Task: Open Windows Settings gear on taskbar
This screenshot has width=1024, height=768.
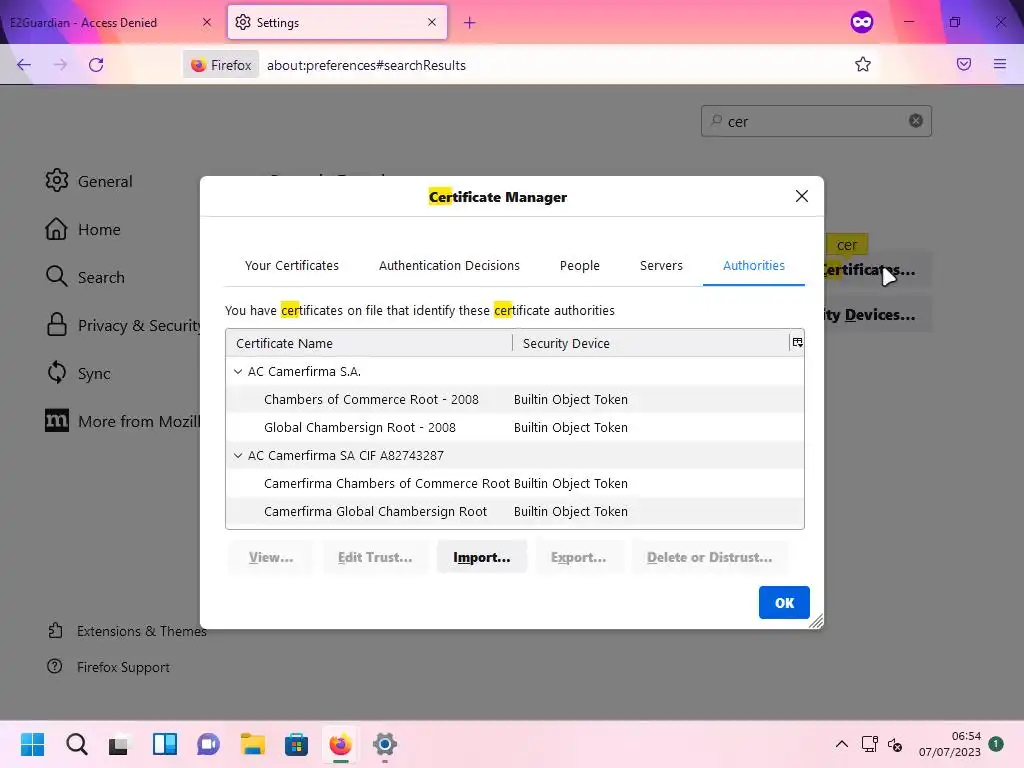Action: (x=385, y=744)
